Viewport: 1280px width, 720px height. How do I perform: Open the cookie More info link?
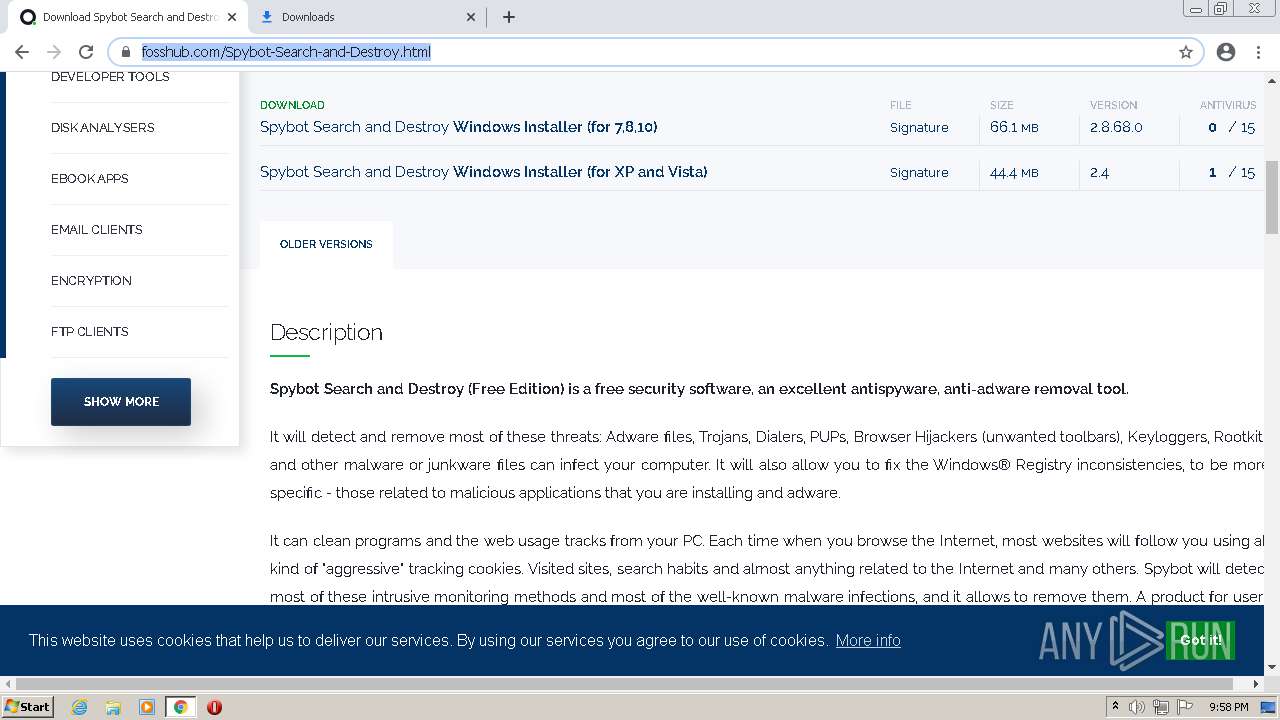tap(868, 640)
